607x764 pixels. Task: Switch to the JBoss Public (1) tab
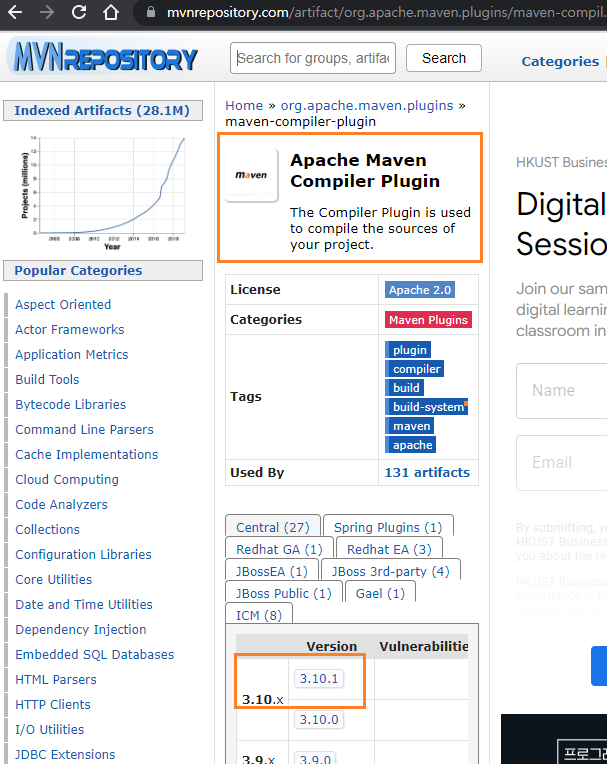point(284,593)
